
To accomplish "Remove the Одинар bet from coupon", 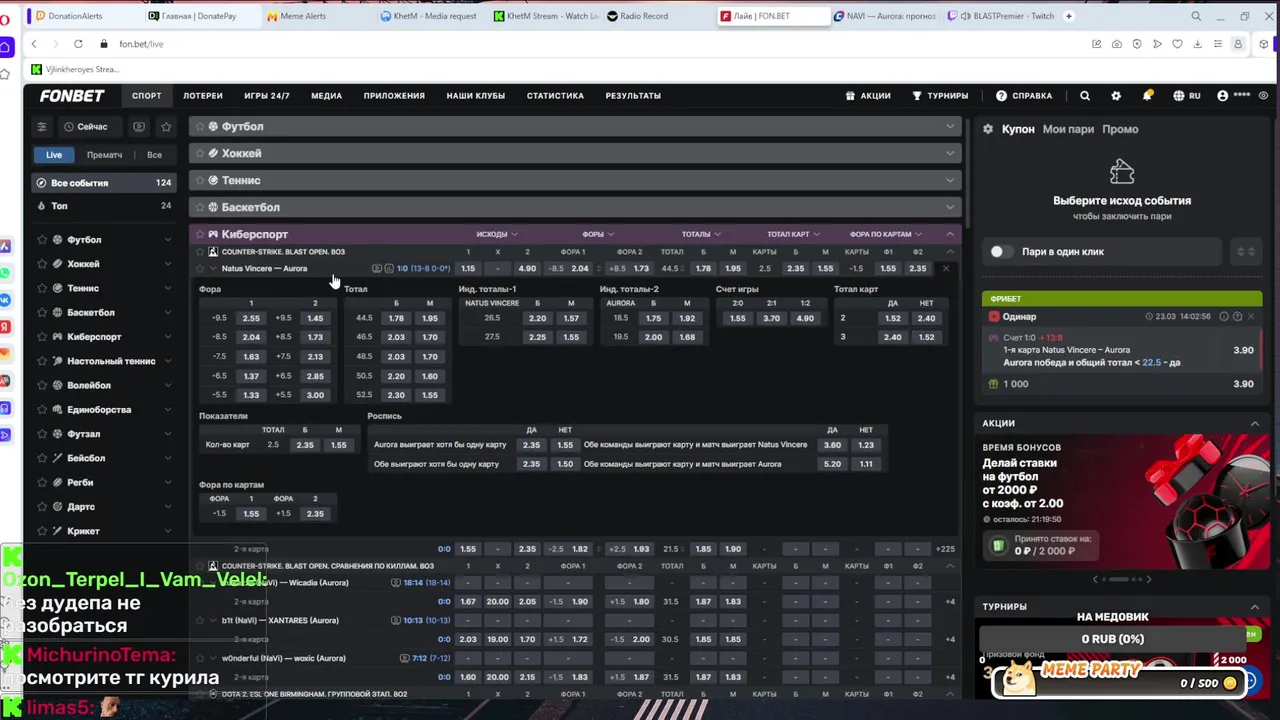I will coord(1250,316).
